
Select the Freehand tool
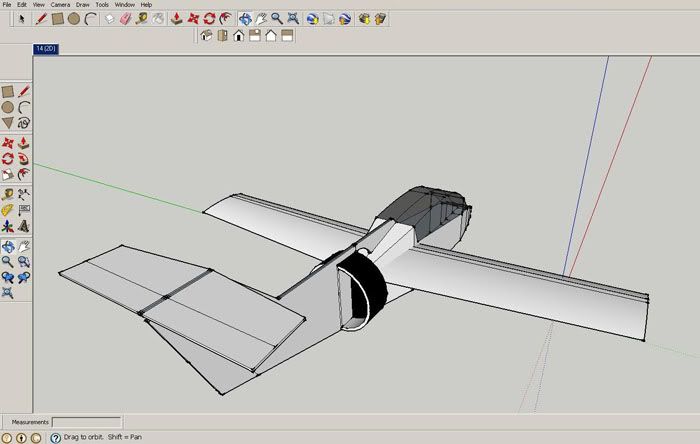[24, 123]
